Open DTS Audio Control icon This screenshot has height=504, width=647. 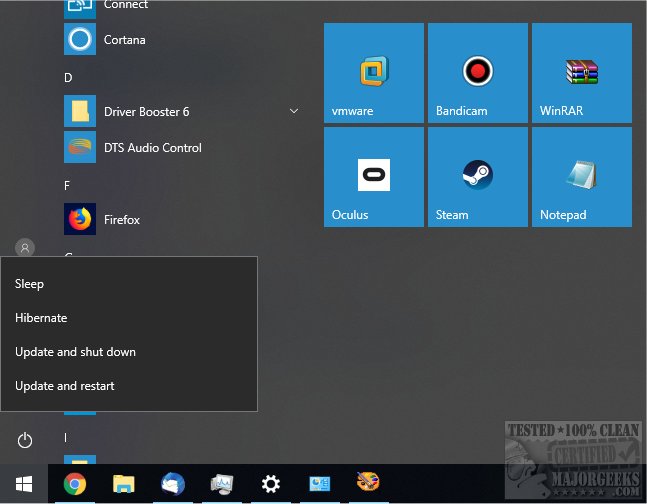pos(80,147)
